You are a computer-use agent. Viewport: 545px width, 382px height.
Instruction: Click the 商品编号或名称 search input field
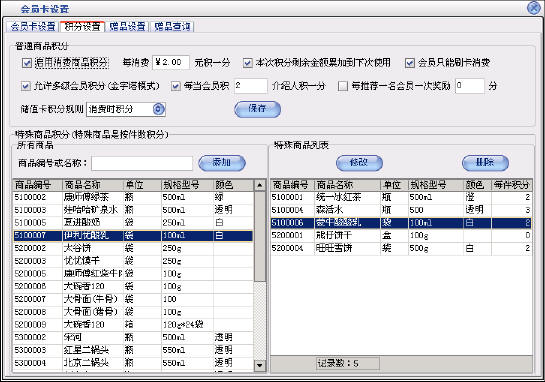coord(142,163)
